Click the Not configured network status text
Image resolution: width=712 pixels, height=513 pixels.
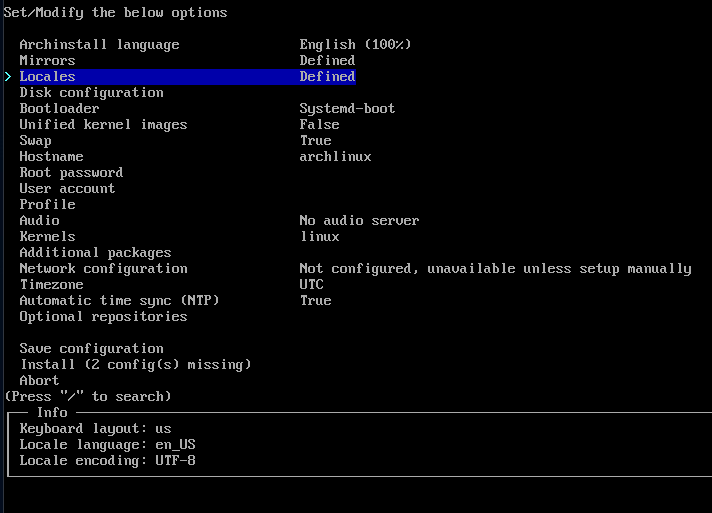tap(495, 269)
